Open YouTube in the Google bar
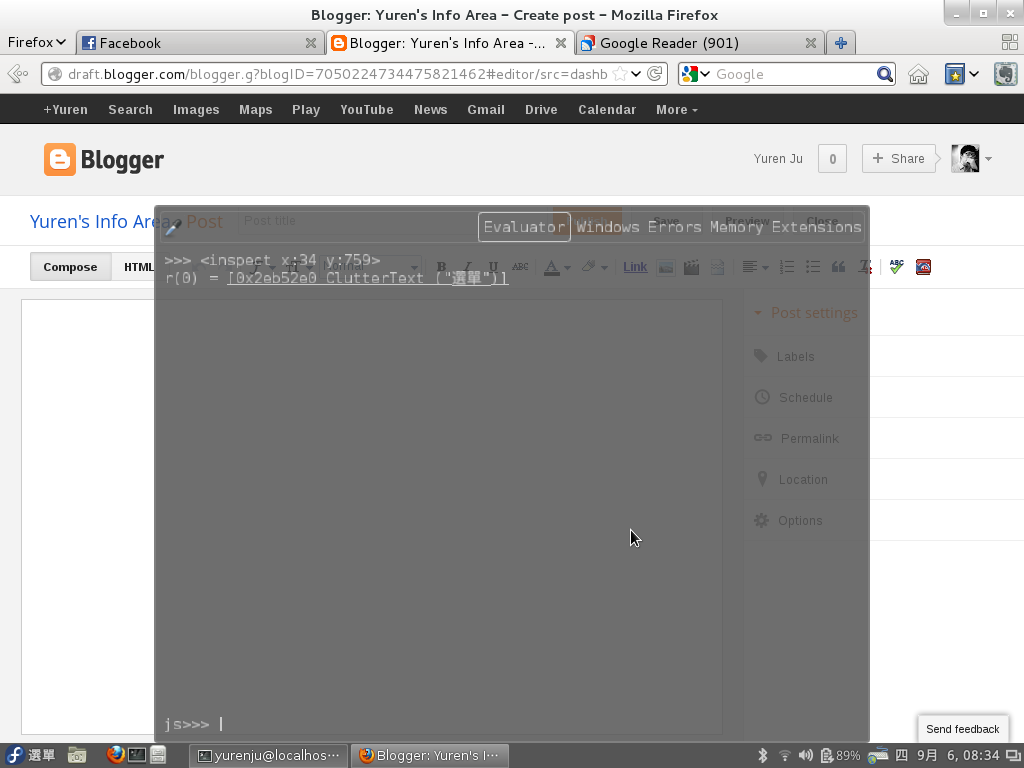 coord(366,110)
